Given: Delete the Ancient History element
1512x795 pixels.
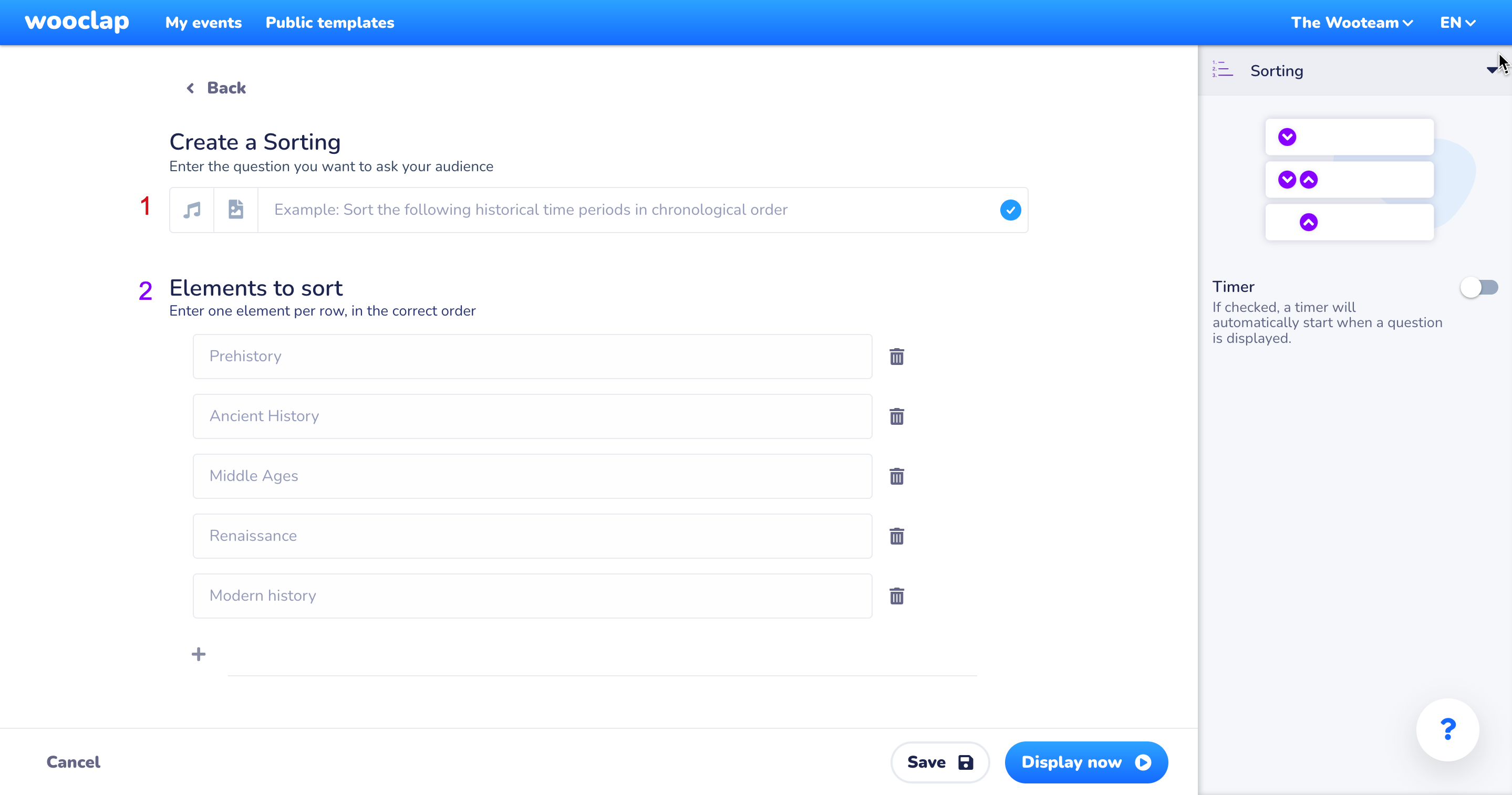Looking at the screenshot, I should pyautogui.click(x=896, y=416).
